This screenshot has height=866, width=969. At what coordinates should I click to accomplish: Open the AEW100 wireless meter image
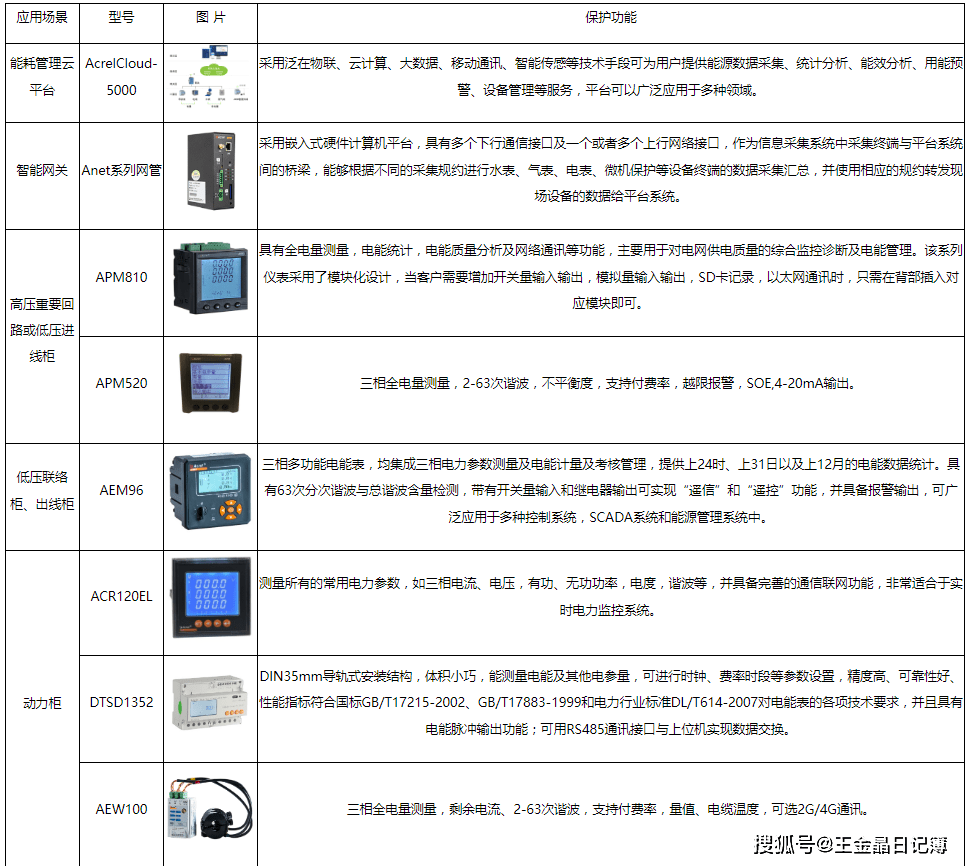coord(211,808)
